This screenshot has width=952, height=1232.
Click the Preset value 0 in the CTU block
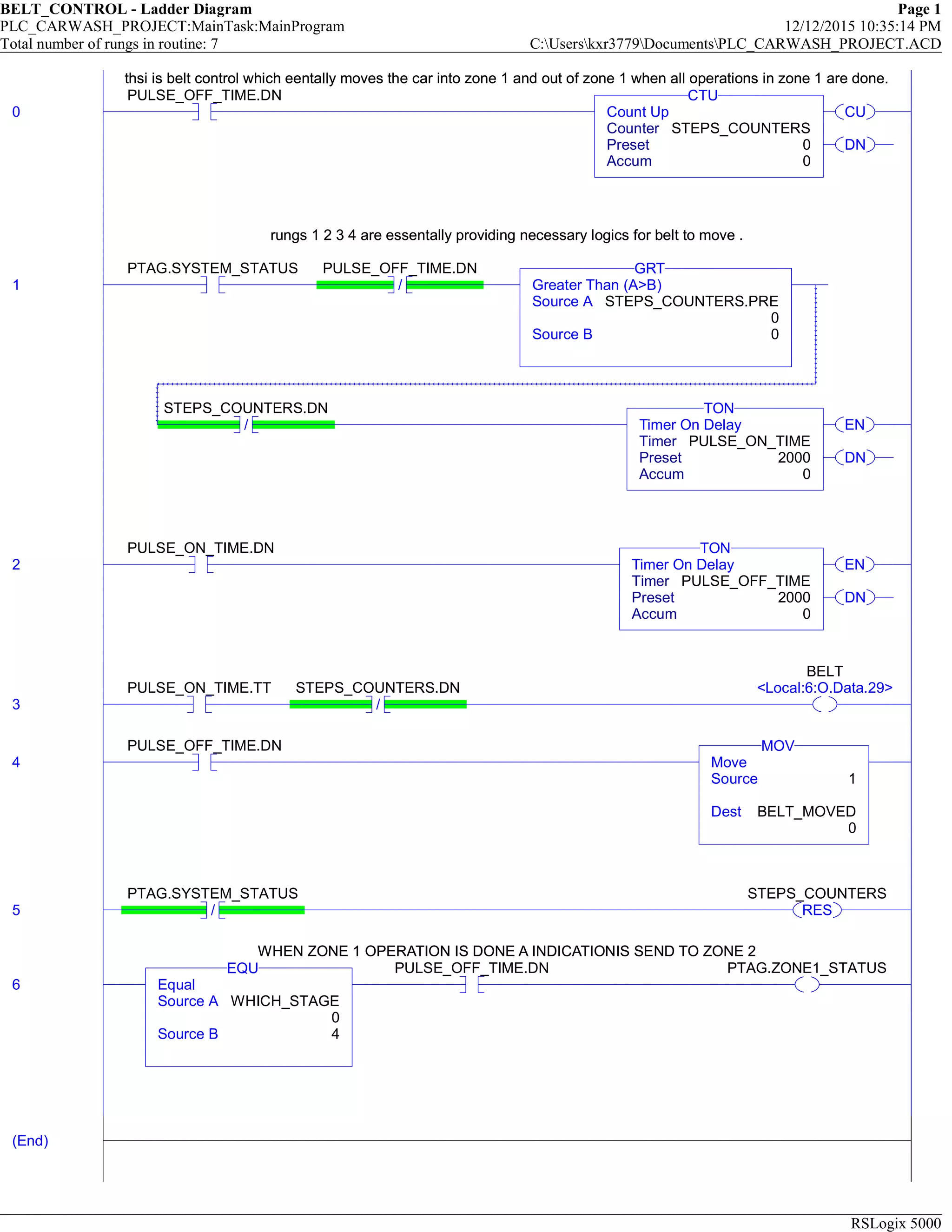(807, 145)
